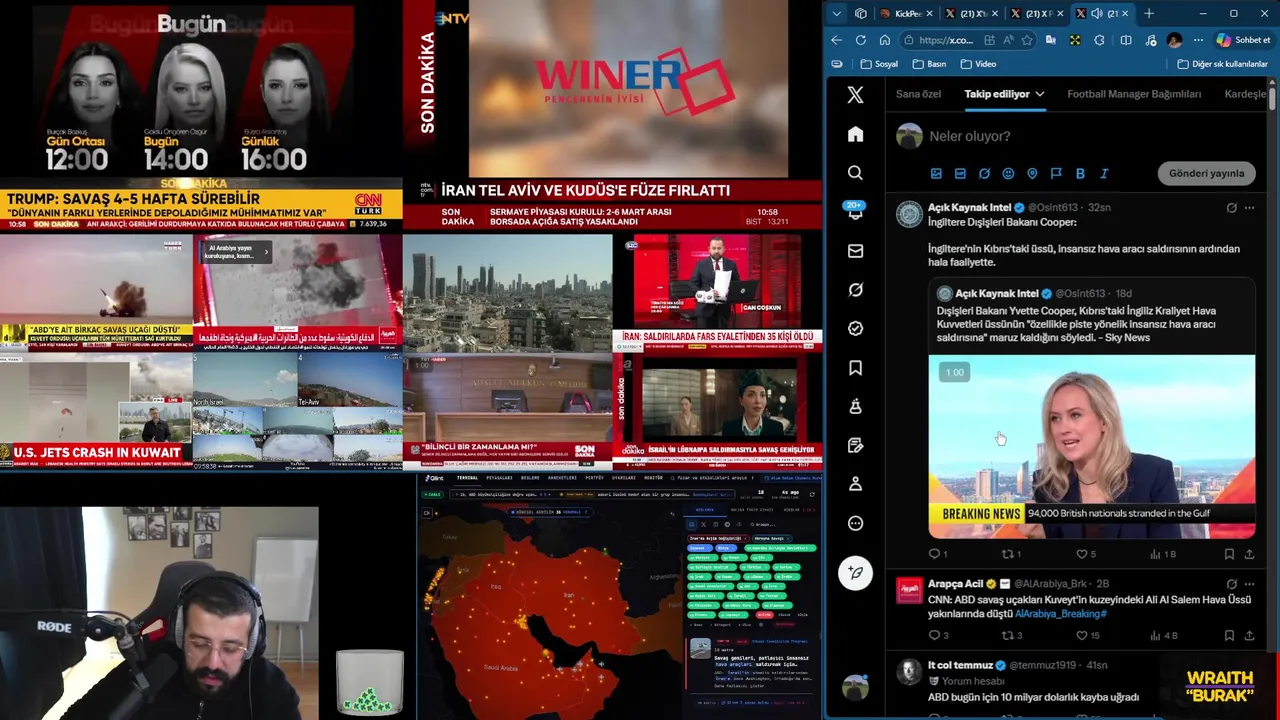1280x720 pixels.
Task: Bookmark the Arapça Acil post
Action: [x=1229, y=635]
